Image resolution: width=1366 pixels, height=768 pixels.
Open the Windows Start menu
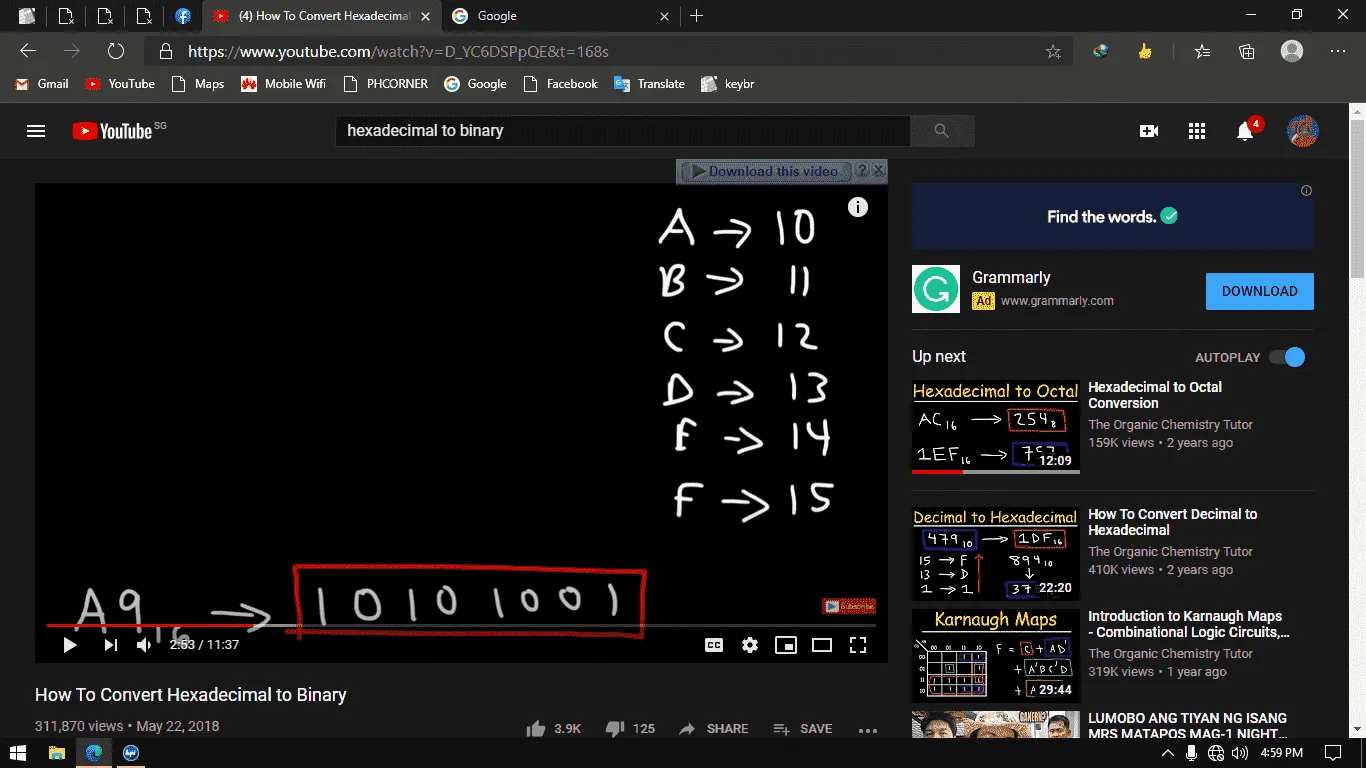[x=18, y=752]
